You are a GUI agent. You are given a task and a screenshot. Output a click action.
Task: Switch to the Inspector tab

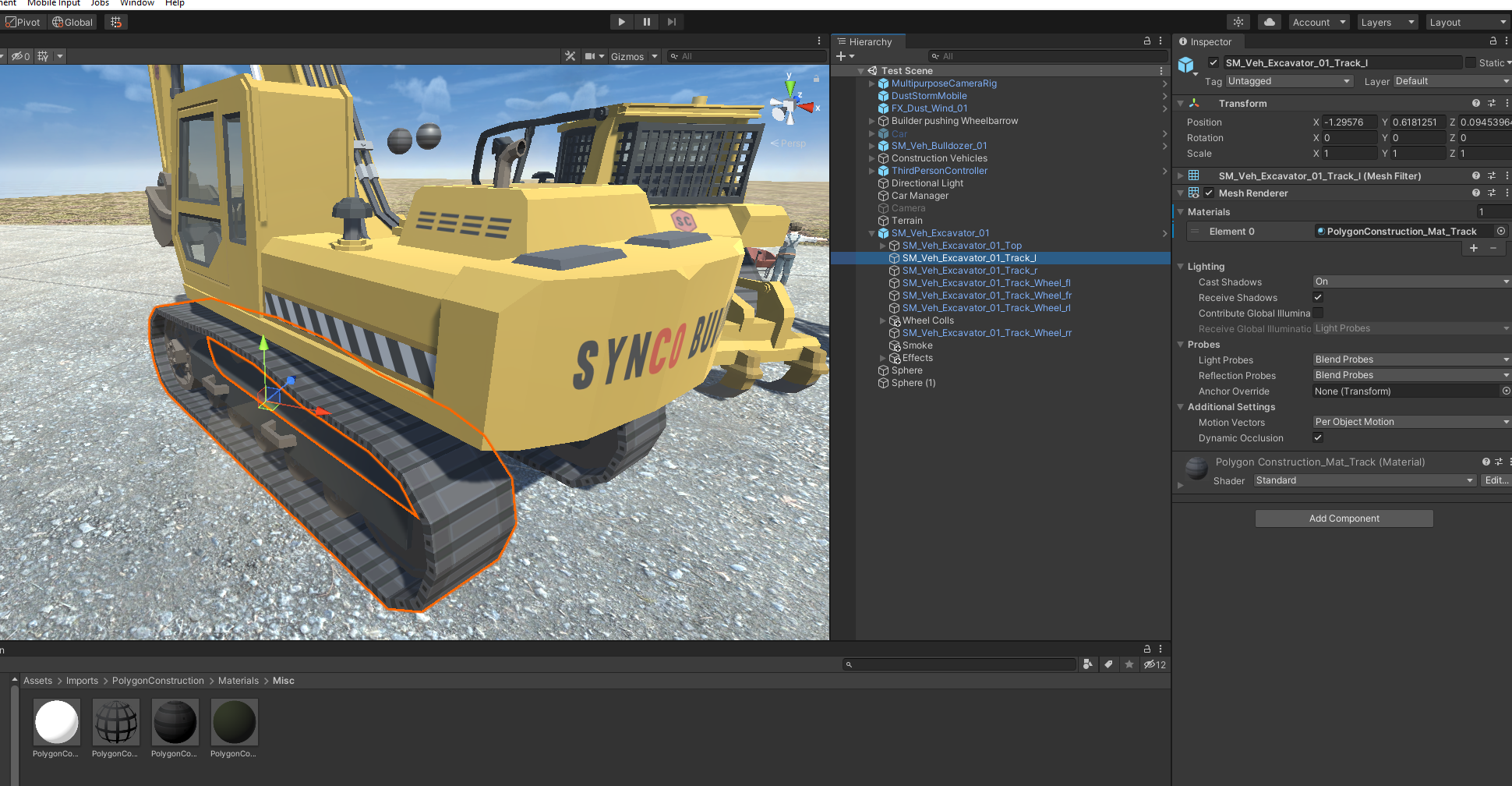tap(1210, 42)
